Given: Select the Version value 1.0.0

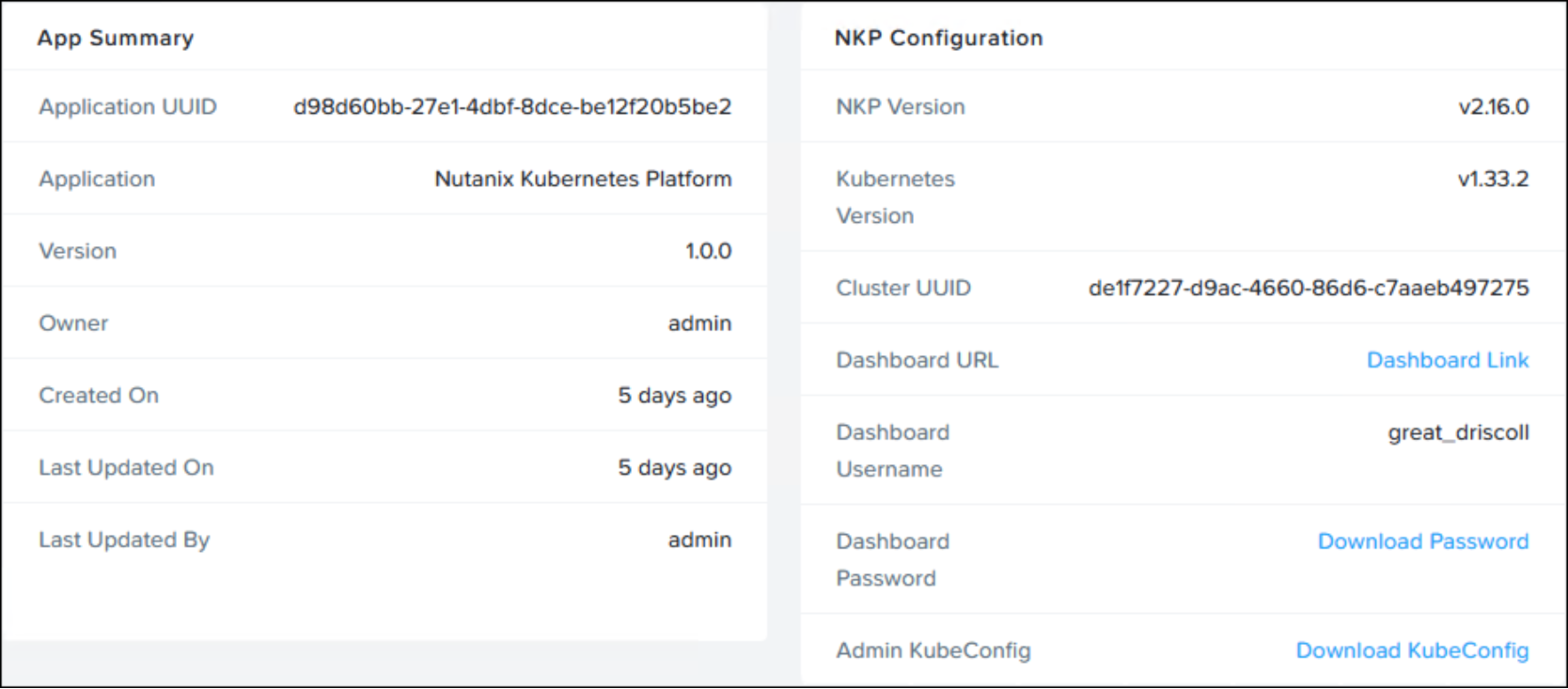Looking at the screenshot, I should [709, 251].
